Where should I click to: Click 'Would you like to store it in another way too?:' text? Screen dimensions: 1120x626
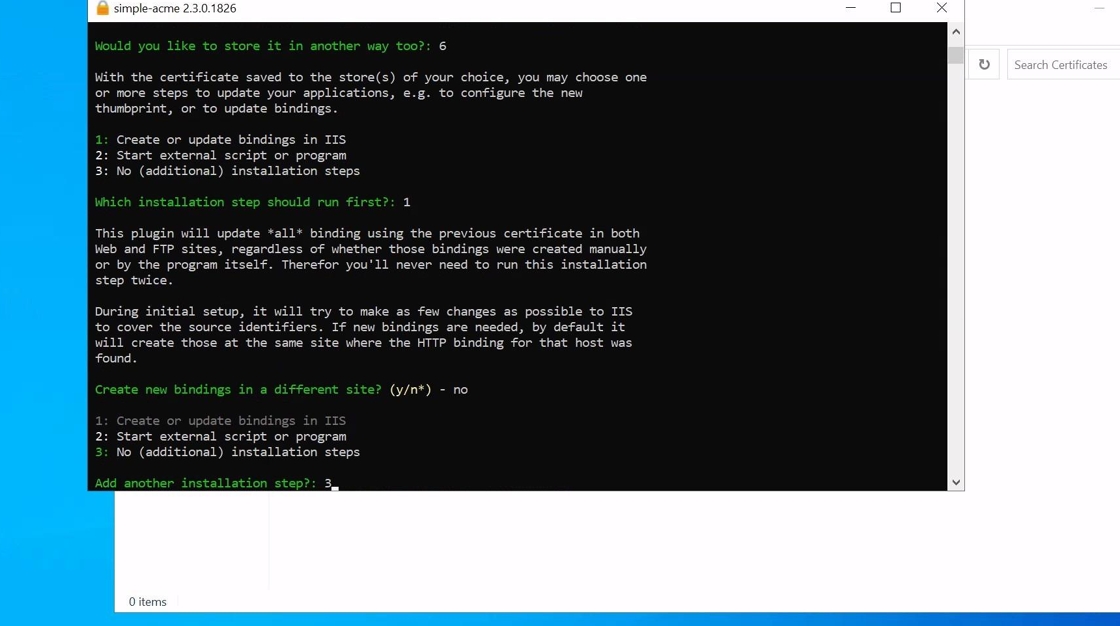[x=263, y=46]
